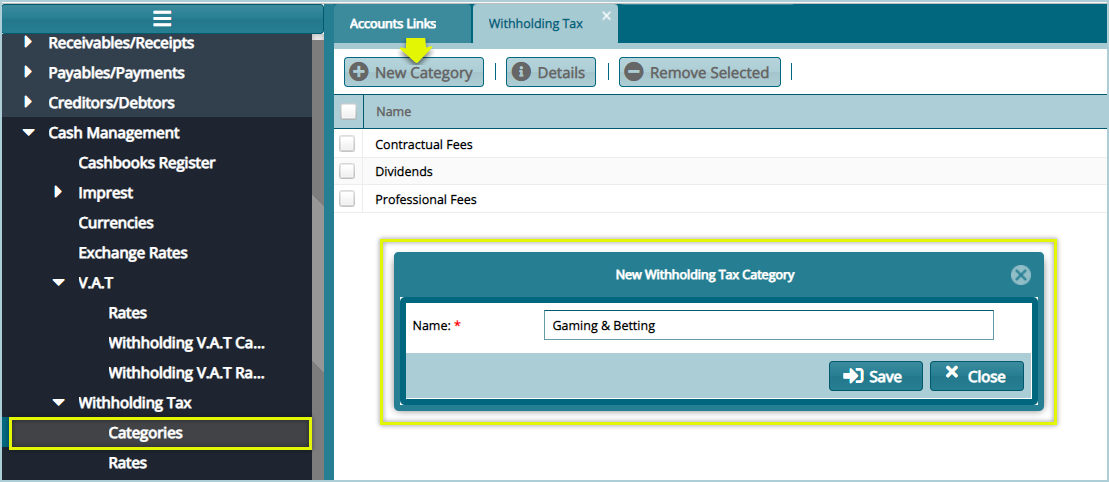Open Exchange Rates in sidebar
Image resolution: width=1109 pixels, height=482 pixels.
pos(133,253)
